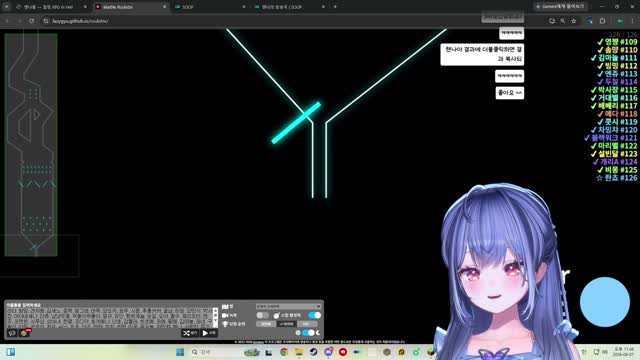Select ranking entry 예다 #118

point(617,114)
